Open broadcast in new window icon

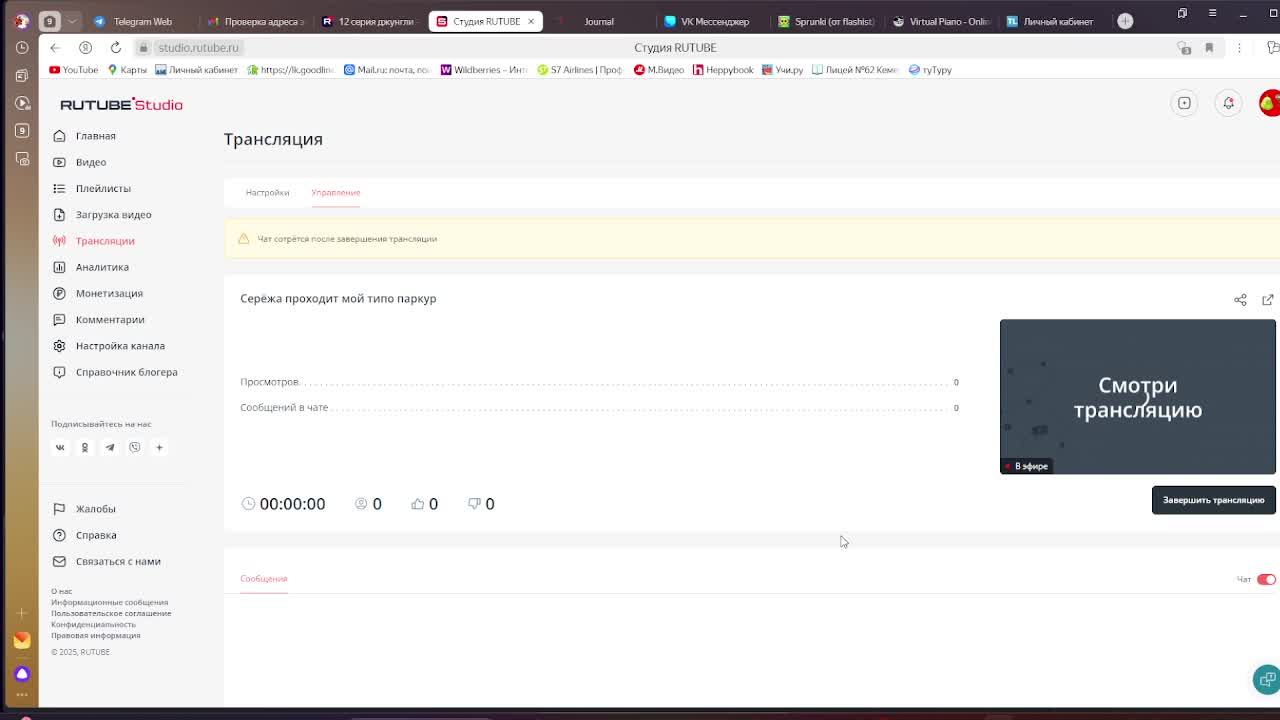tap(1267, 300)
